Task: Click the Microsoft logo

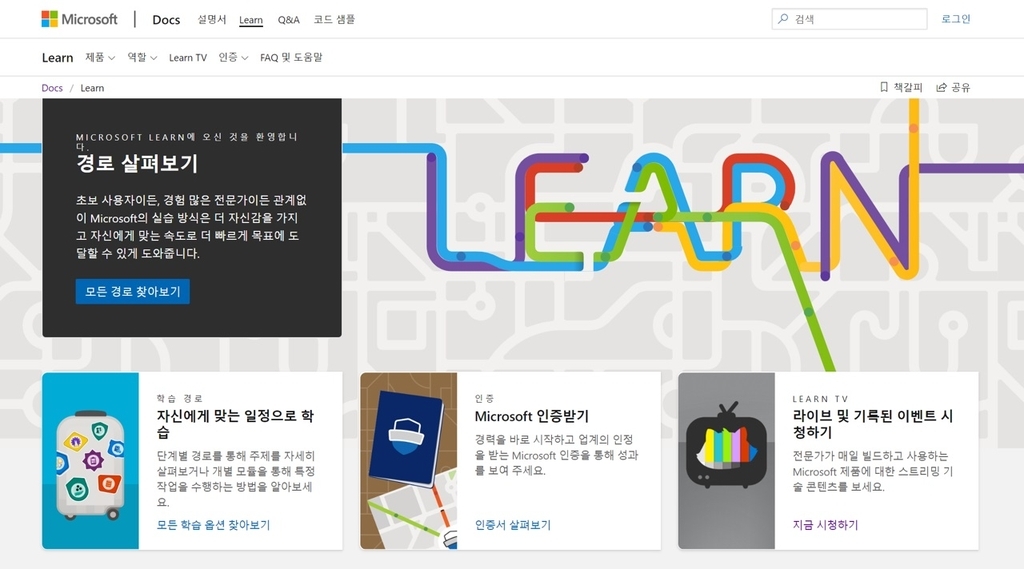Action: click(x=79, y=19)
